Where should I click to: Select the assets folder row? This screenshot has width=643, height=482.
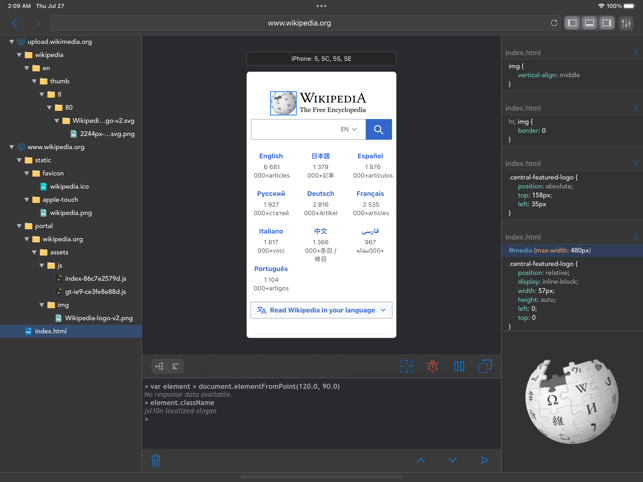coord(71,252)
